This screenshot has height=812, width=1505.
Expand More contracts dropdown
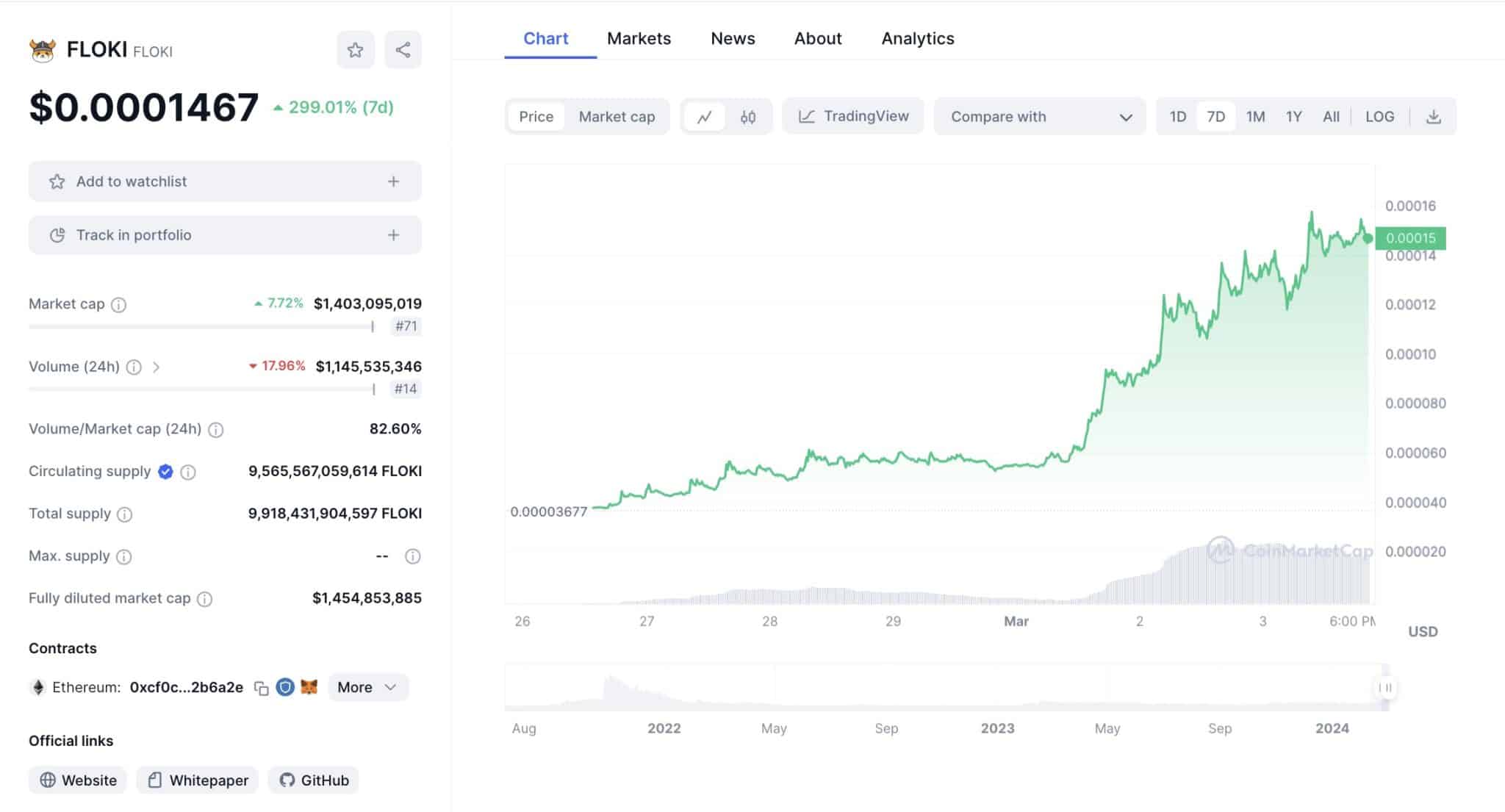pyautogui.click(x=367, y=687)
